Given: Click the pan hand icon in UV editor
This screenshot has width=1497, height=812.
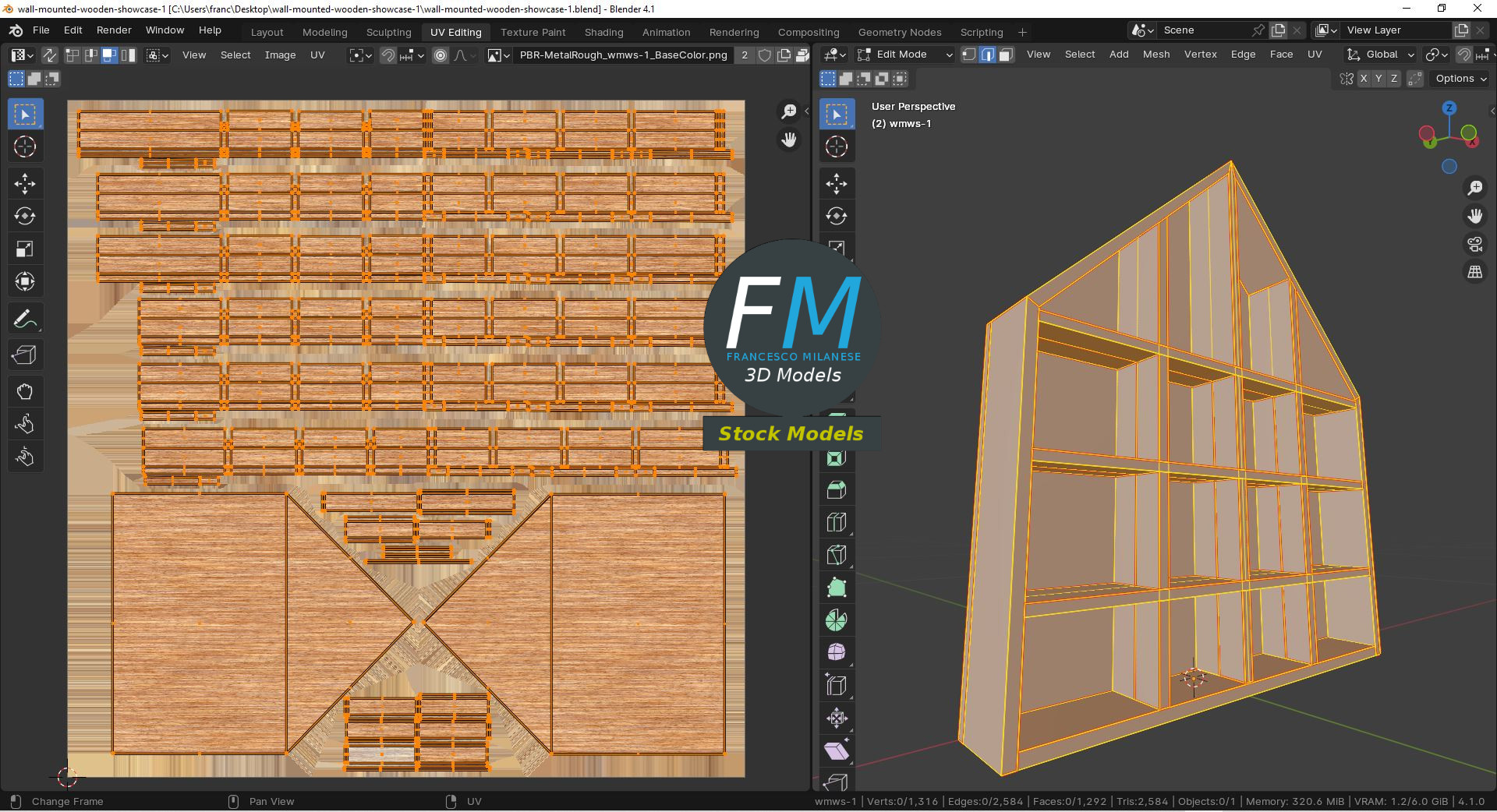Looking at the screenshot, I should 789,140.
